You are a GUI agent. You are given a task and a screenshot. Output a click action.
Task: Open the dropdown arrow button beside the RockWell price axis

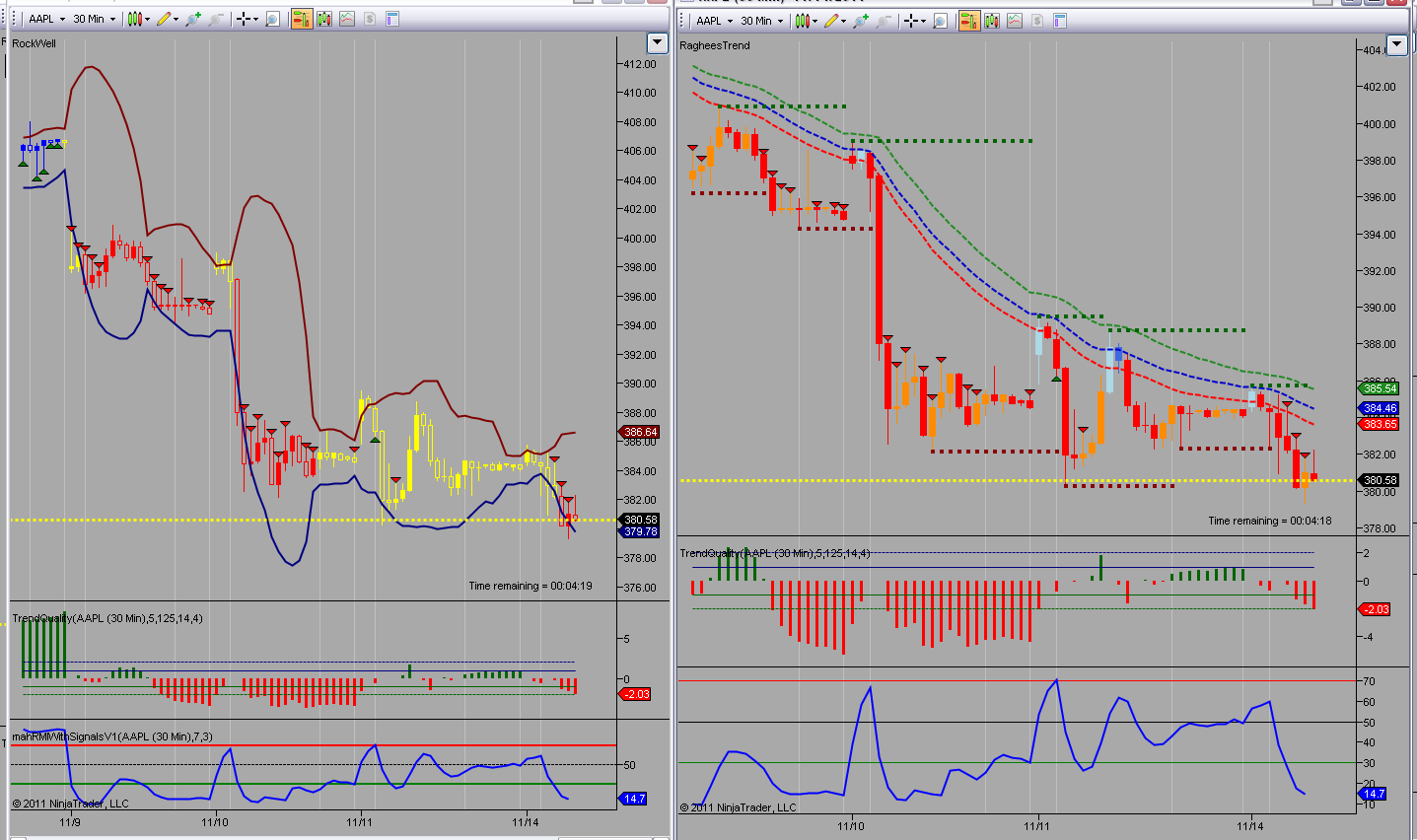click(658, 42)
